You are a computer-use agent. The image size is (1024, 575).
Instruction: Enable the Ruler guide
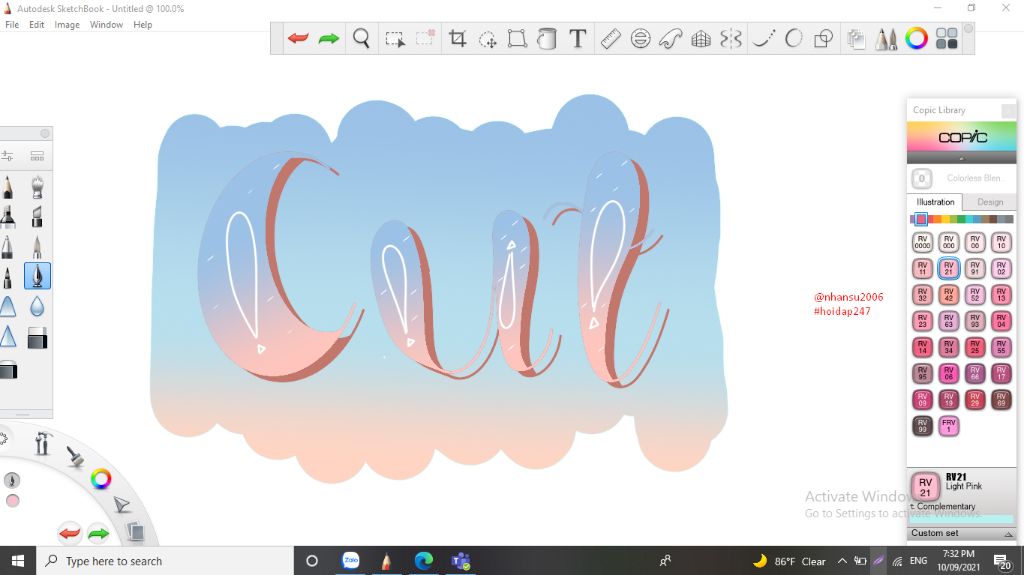click(610, 39)
